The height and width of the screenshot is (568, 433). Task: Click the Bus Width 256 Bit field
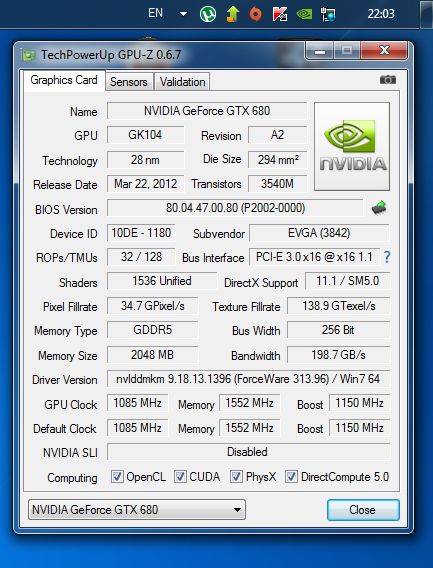pos(338,330)
